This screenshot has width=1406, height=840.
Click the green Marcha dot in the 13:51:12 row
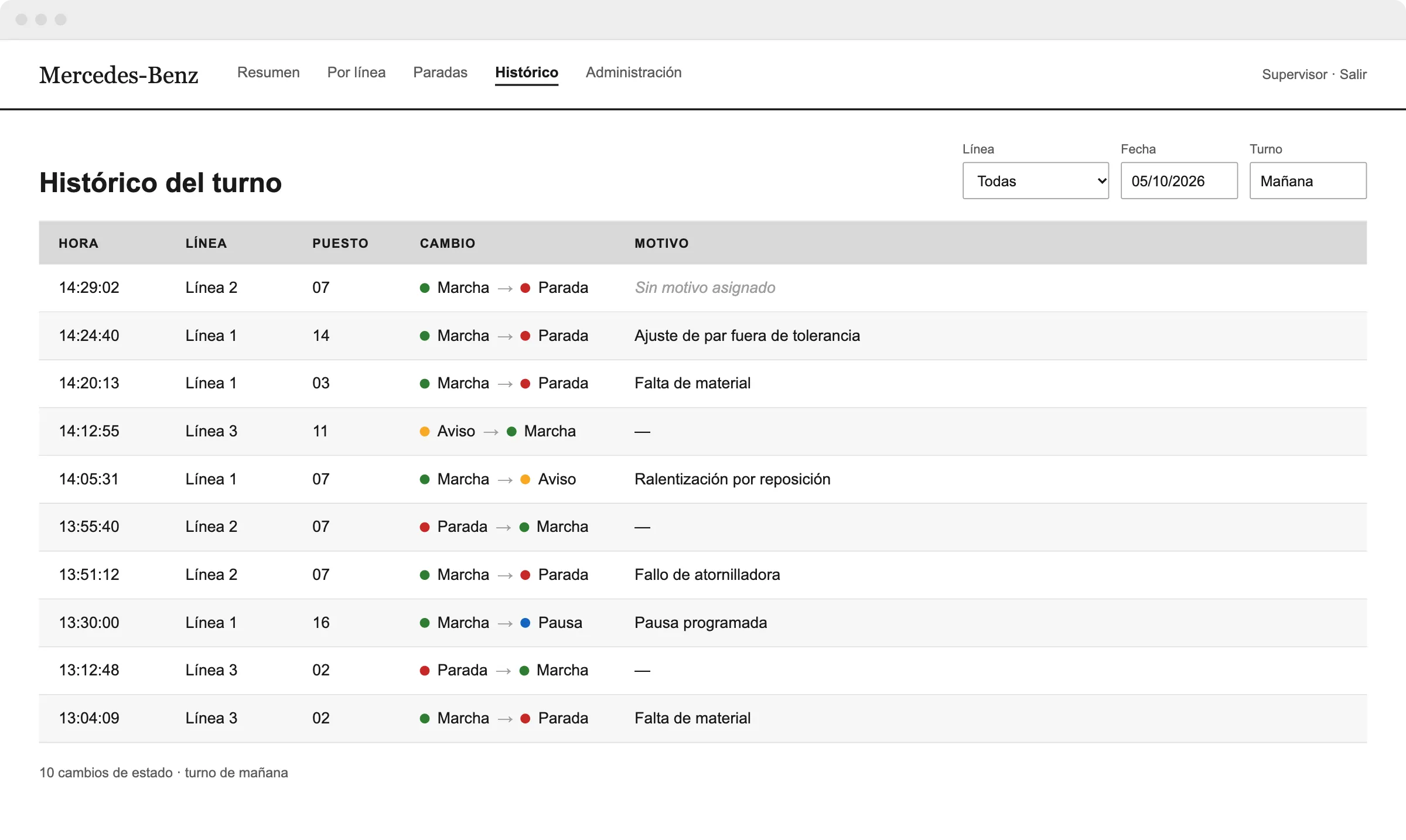(x=425, y=575)
